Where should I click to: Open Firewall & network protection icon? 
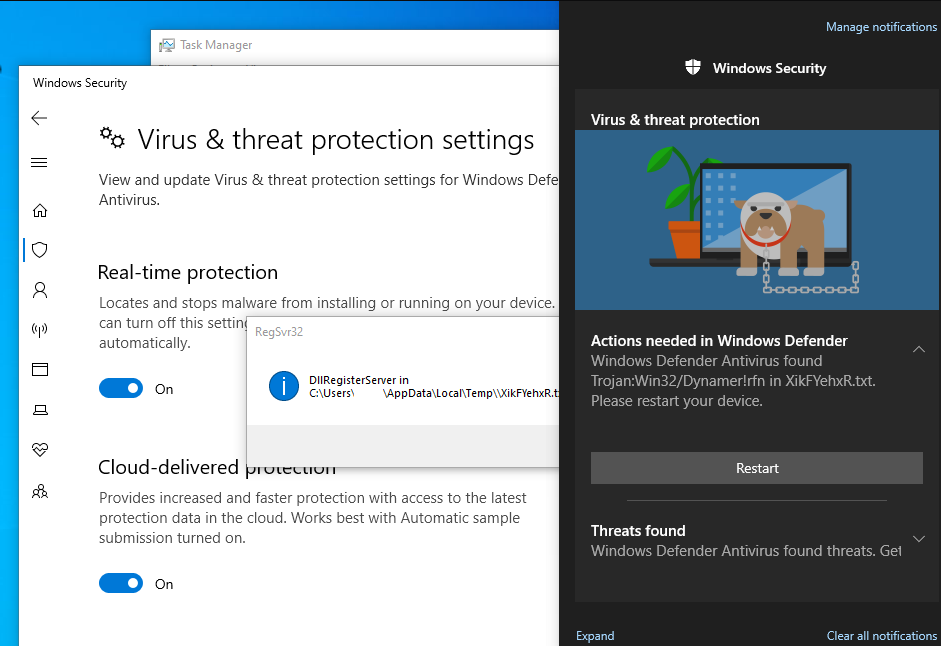pyautogui.click(x=40, y=330)
